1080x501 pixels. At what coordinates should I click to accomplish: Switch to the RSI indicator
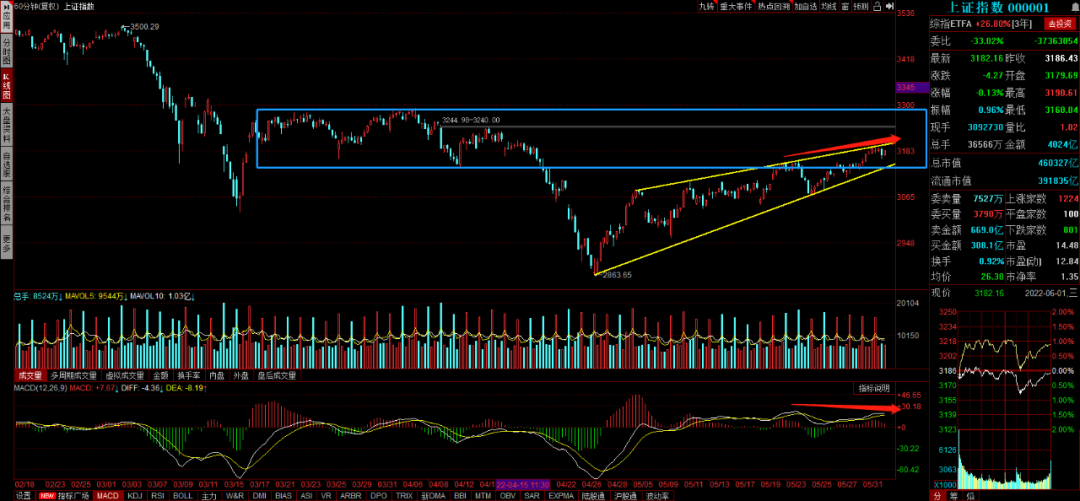click(158, 495)
